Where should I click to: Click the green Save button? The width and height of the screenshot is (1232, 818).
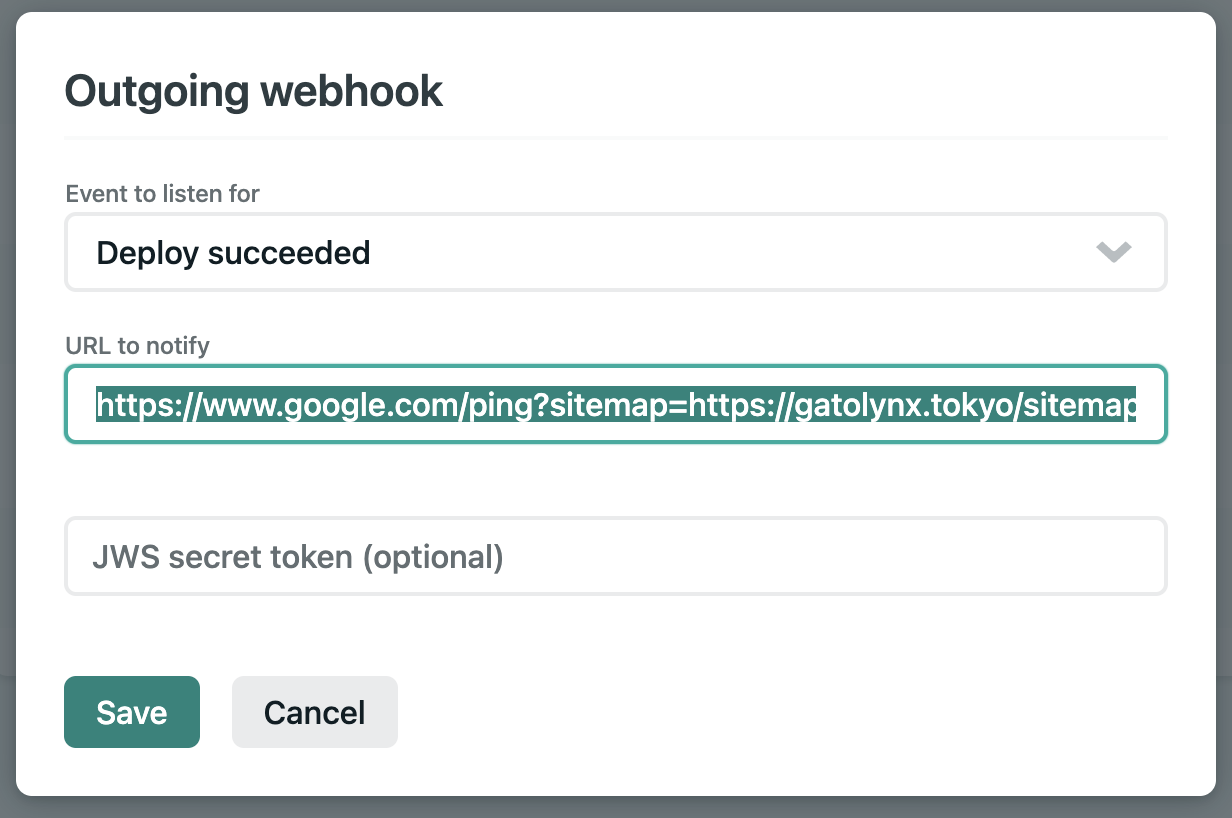132,712
